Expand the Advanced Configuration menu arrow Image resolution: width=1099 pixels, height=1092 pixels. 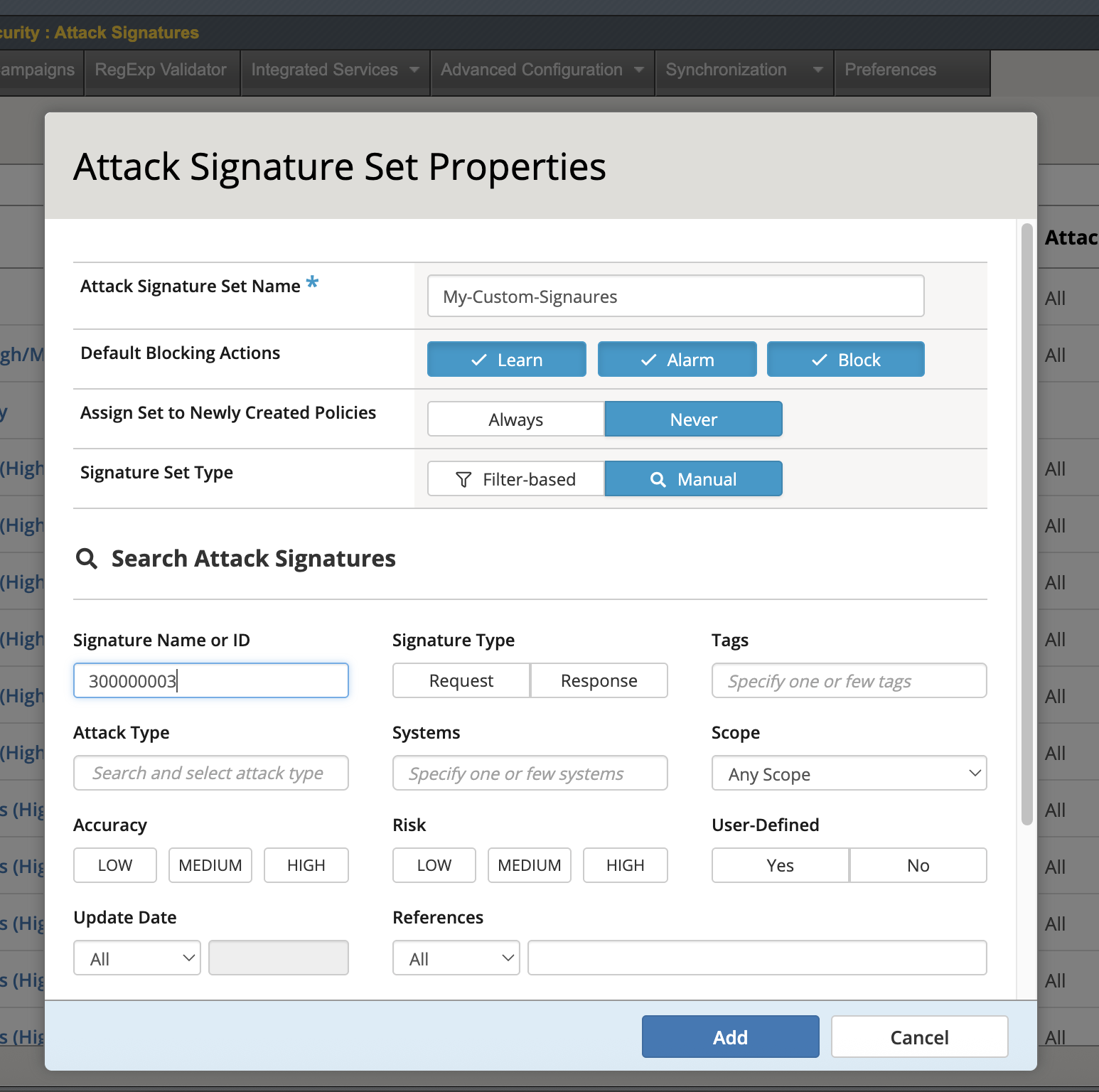(x=639, y=70)
